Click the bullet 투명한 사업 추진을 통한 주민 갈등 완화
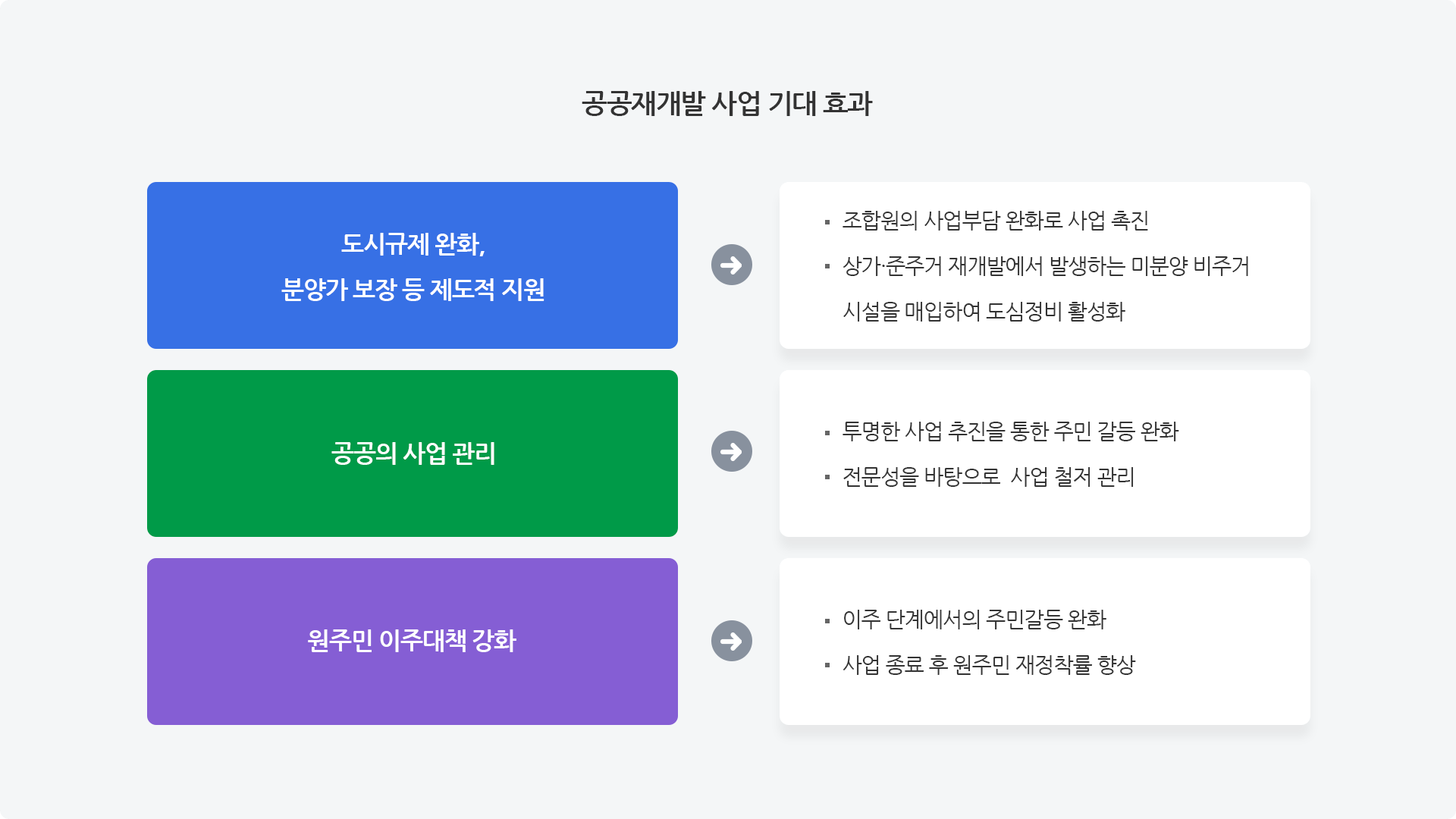 point(1010,431)
